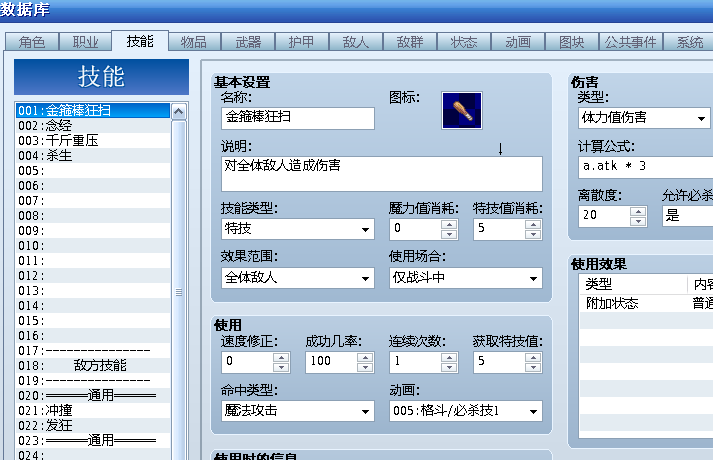Open the 敌群 tab

click(410, 42)
